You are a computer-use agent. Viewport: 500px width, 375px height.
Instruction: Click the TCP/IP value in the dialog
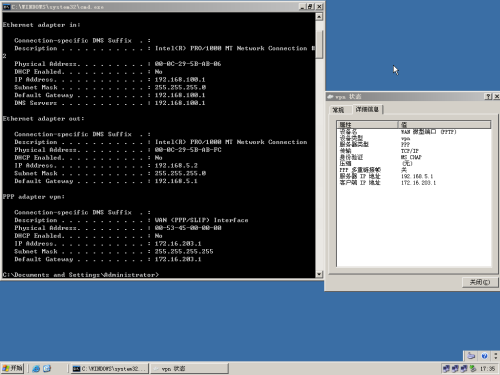pyautogui.click(x=410, y=151)
